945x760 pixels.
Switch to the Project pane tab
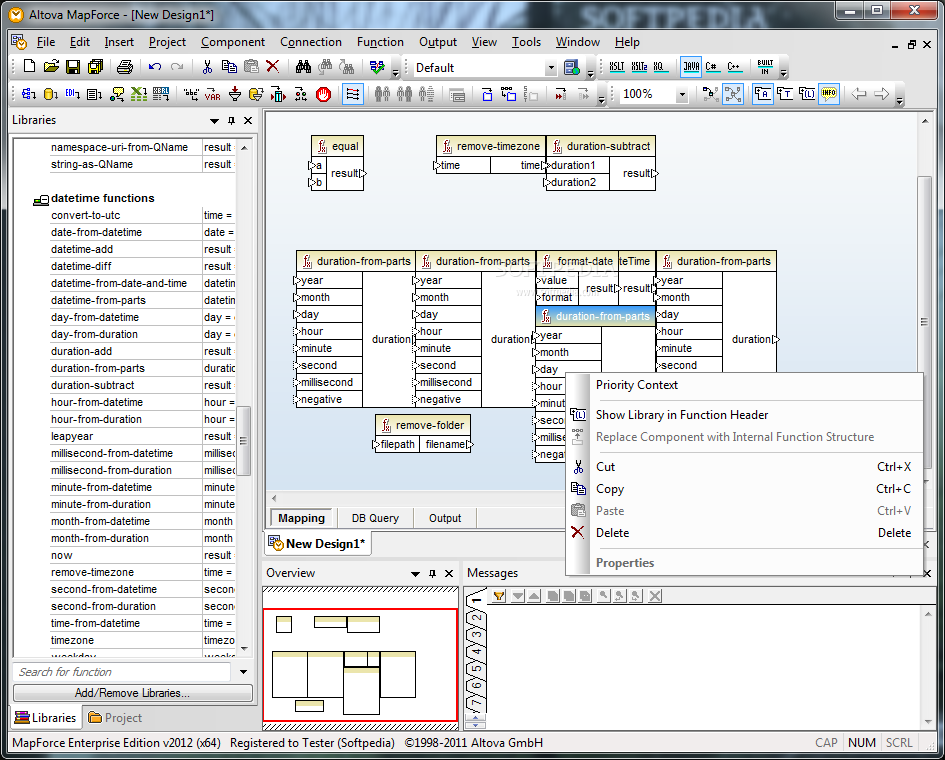[x=115, y=718]
